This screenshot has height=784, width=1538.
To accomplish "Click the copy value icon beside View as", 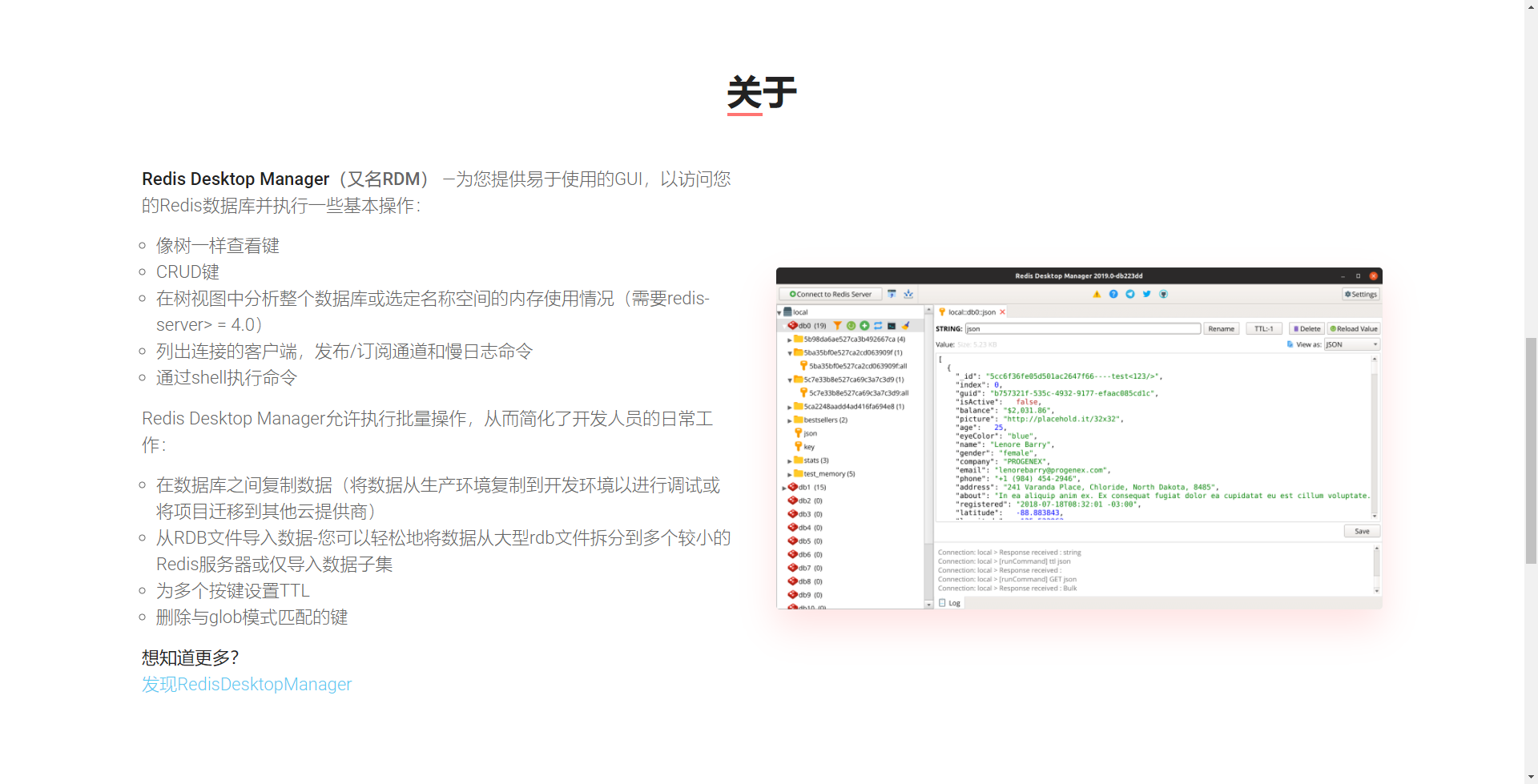I will (x=1290, y=344).
